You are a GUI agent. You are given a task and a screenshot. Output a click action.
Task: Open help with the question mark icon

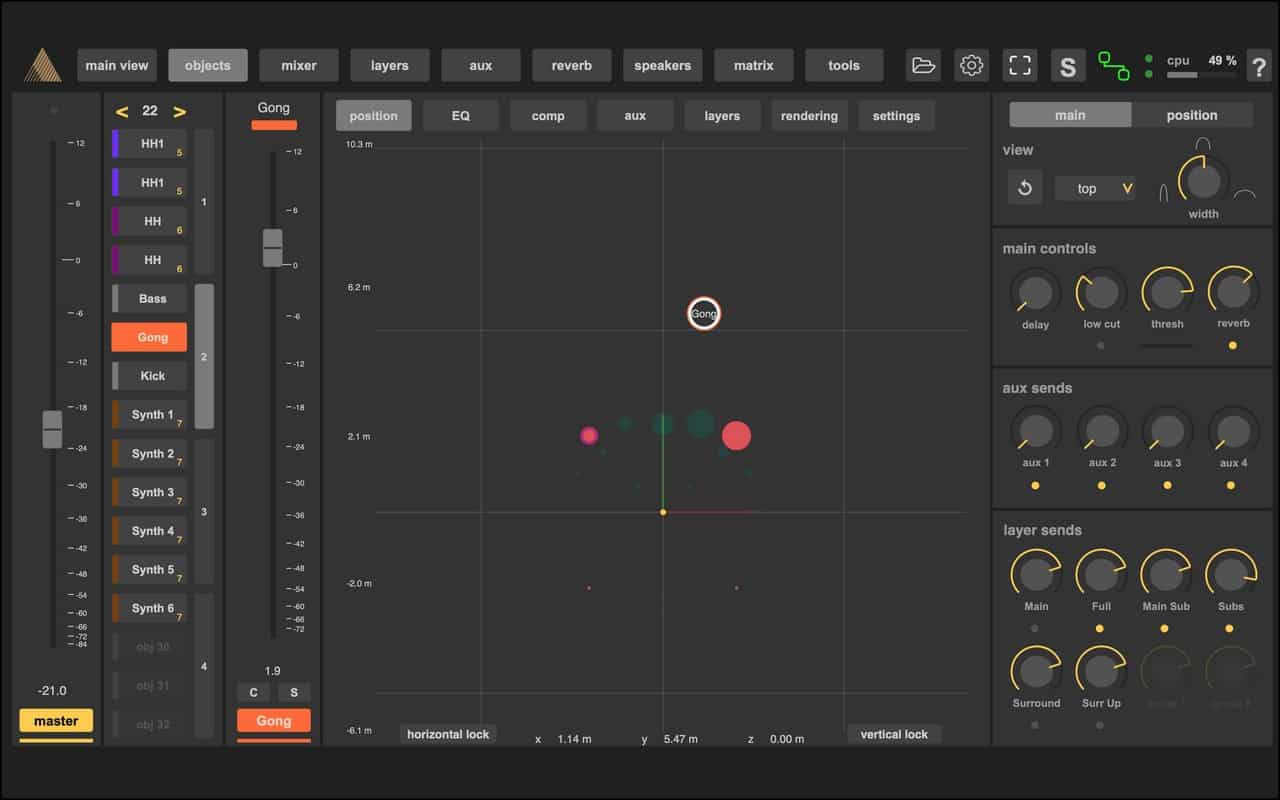click(1258, 67)
